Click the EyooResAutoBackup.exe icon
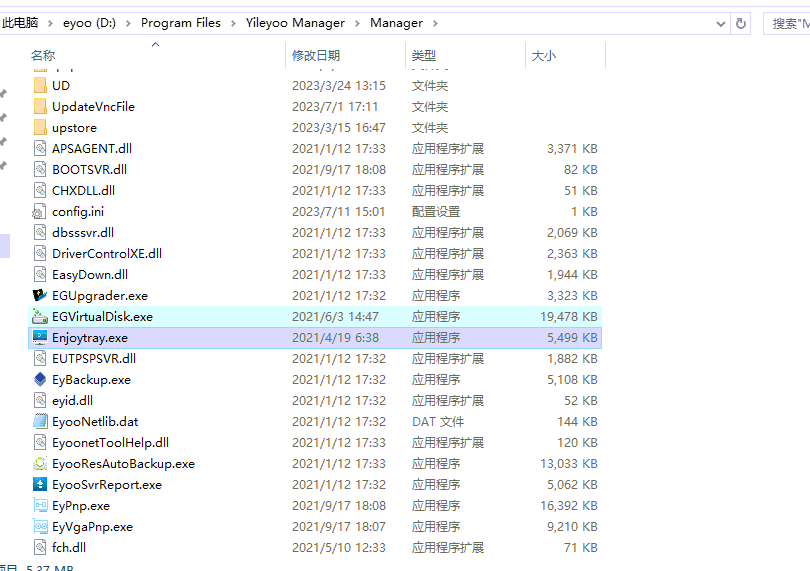 click(x=40, y=464)
